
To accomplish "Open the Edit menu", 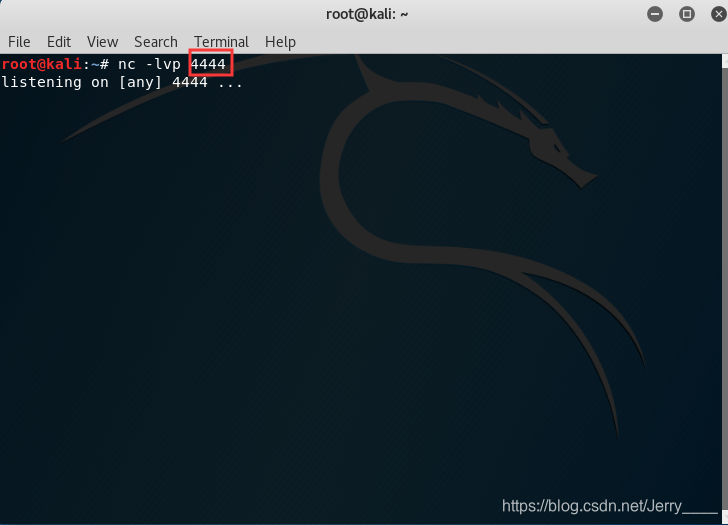I will pos(59,42).
